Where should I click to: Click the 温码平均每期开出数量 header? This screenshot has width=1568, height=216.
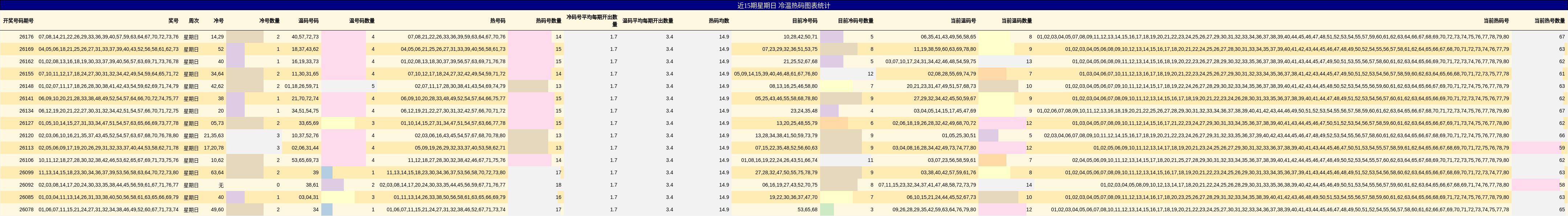648,21
